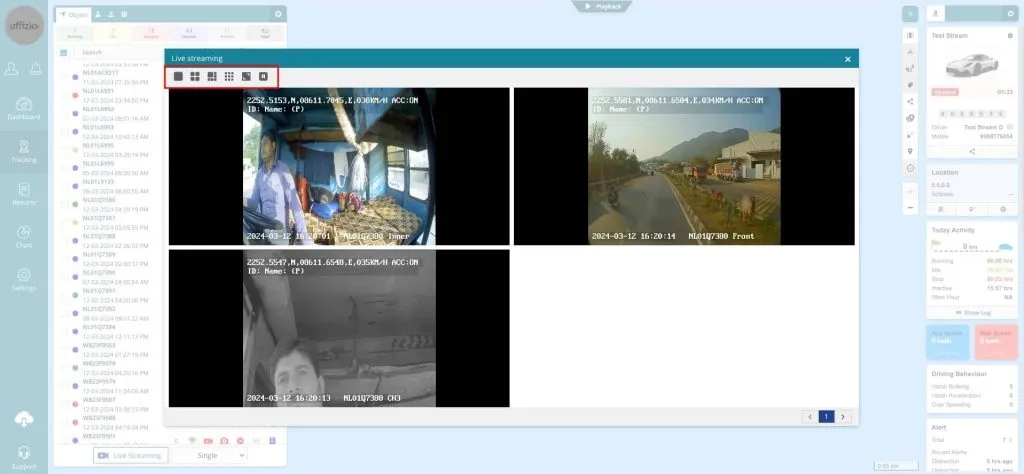The width and height of the screenshot is (1024, 474).
Task: Select single-view layout in Live streaming toolbar
Action: pyautogui.click(x=179, y=76)
